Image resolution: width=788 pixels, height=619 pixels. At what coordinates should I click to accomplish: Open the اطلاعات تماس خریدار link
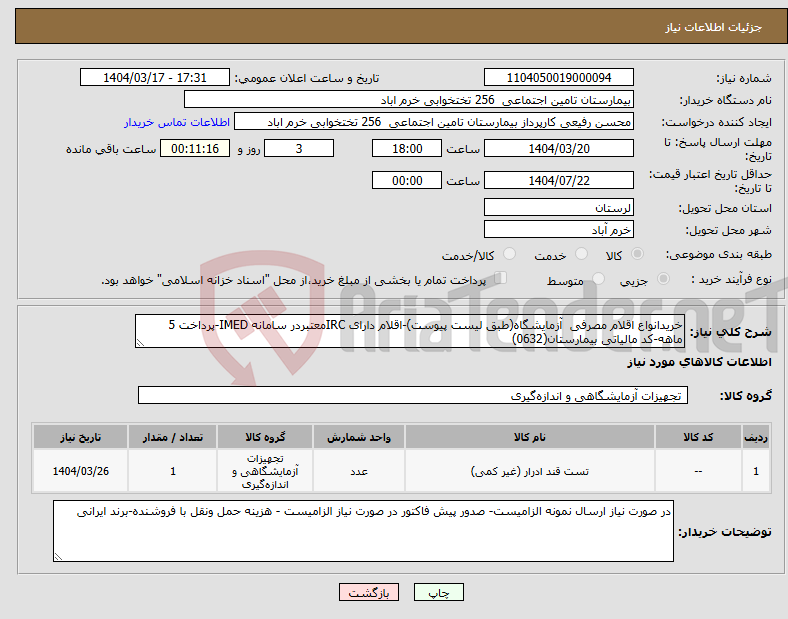pos(177,122)
